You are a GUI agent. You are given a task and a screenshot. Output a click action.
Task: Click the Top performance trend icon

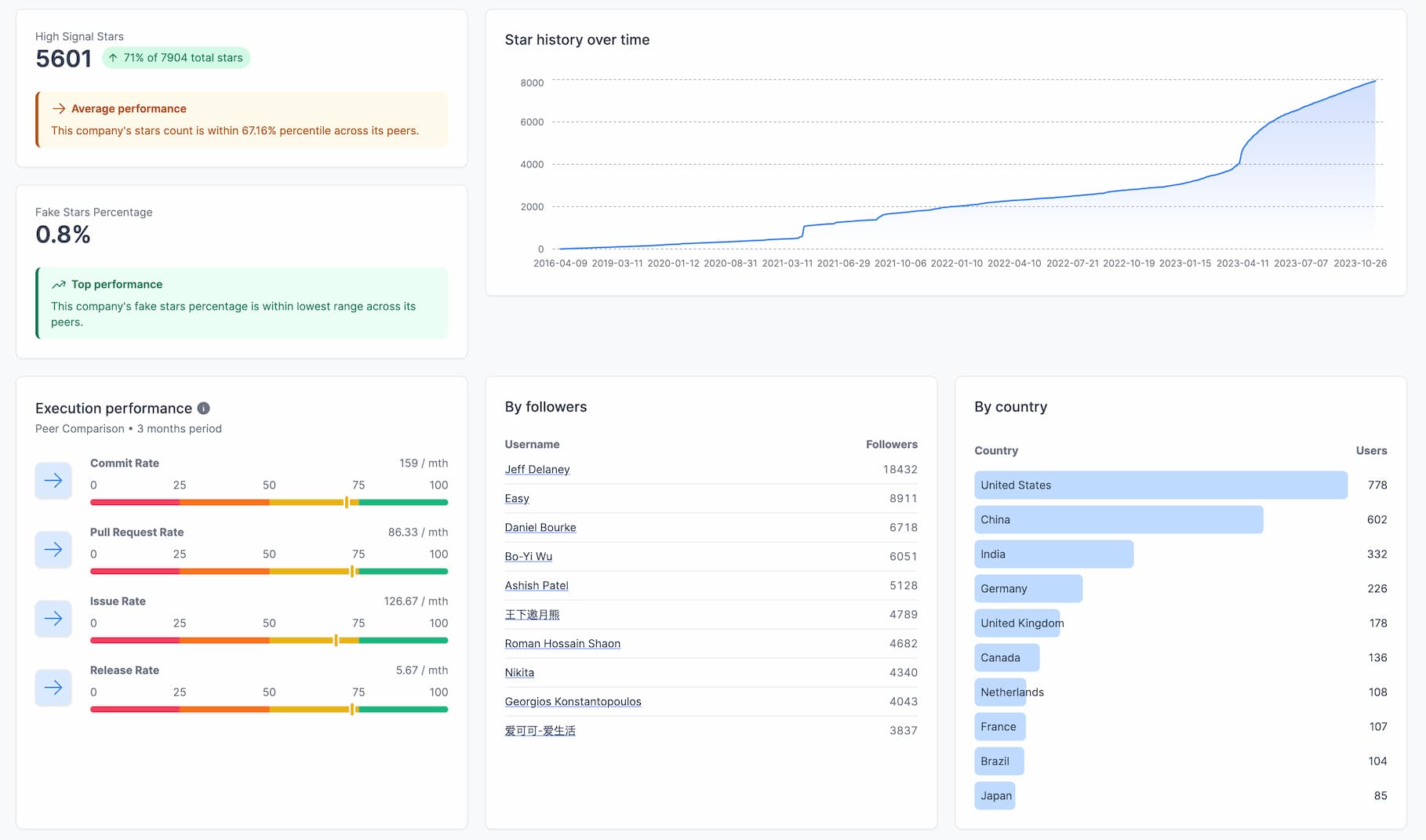coord(58,284)
